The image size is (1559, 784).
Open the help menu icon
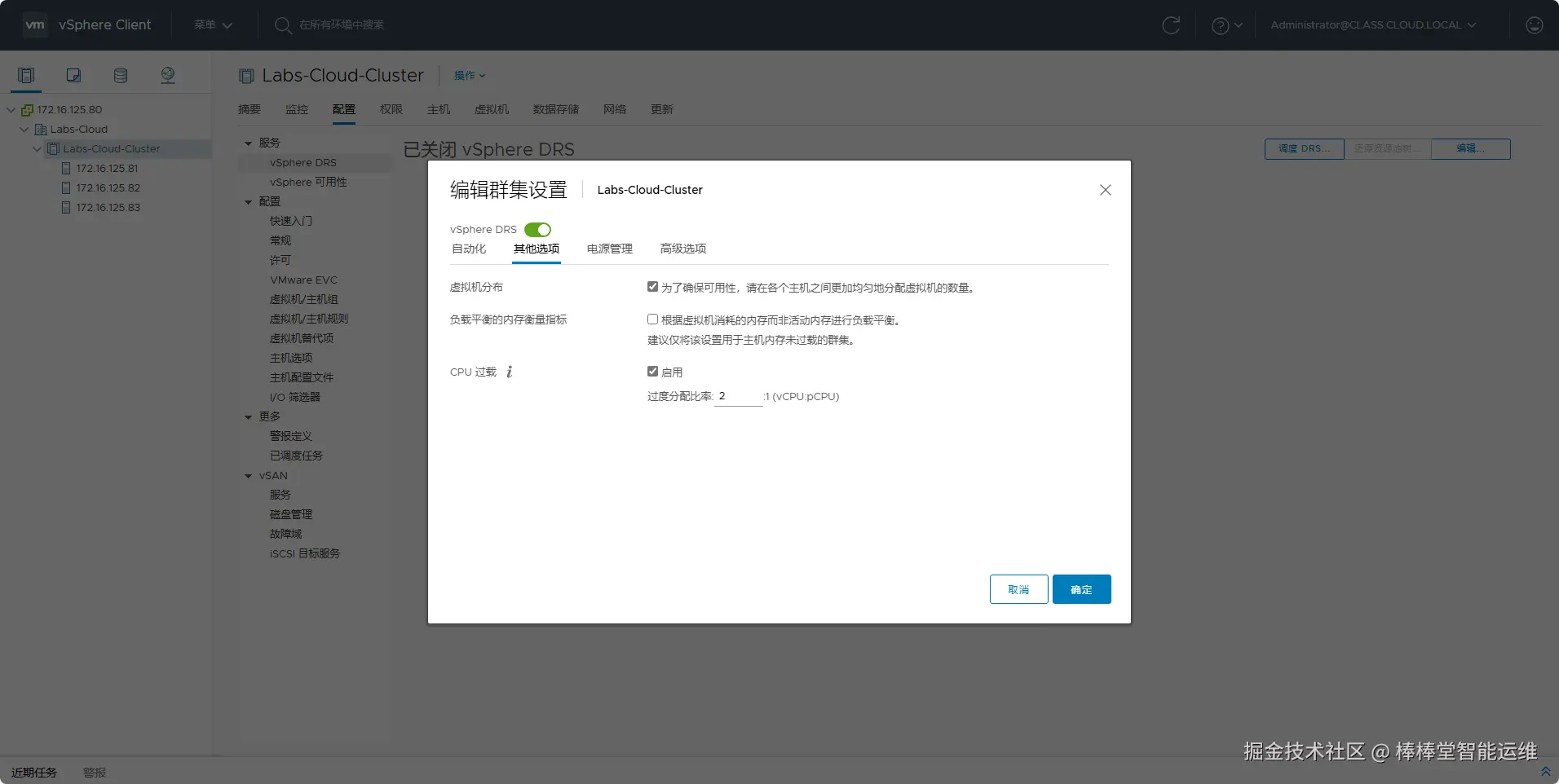1221,25
